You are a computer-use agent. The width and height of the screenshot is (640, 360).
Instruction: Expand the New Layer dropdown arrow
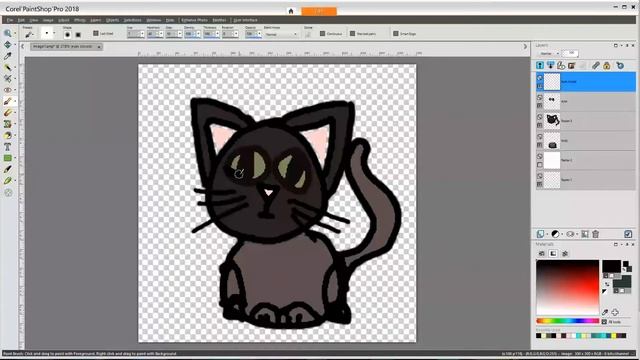[x=547, y=234]
